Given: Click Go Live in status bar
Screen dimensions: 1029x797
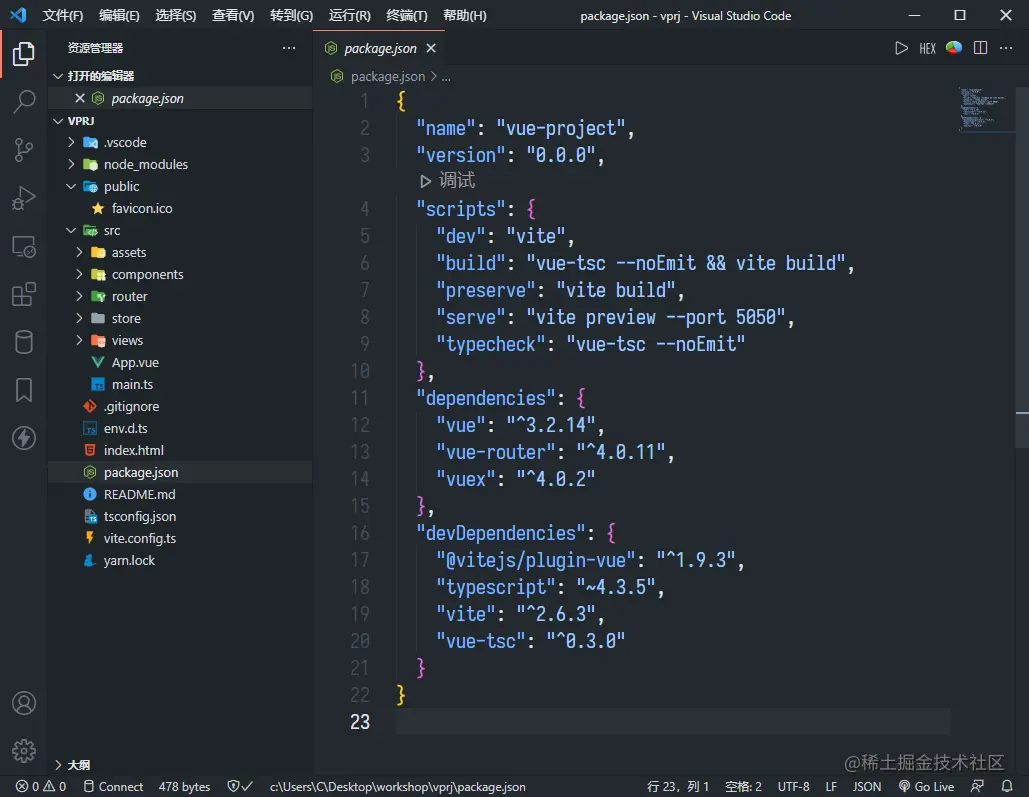Looking at the screenshot, I should click(x=926, y=786).
